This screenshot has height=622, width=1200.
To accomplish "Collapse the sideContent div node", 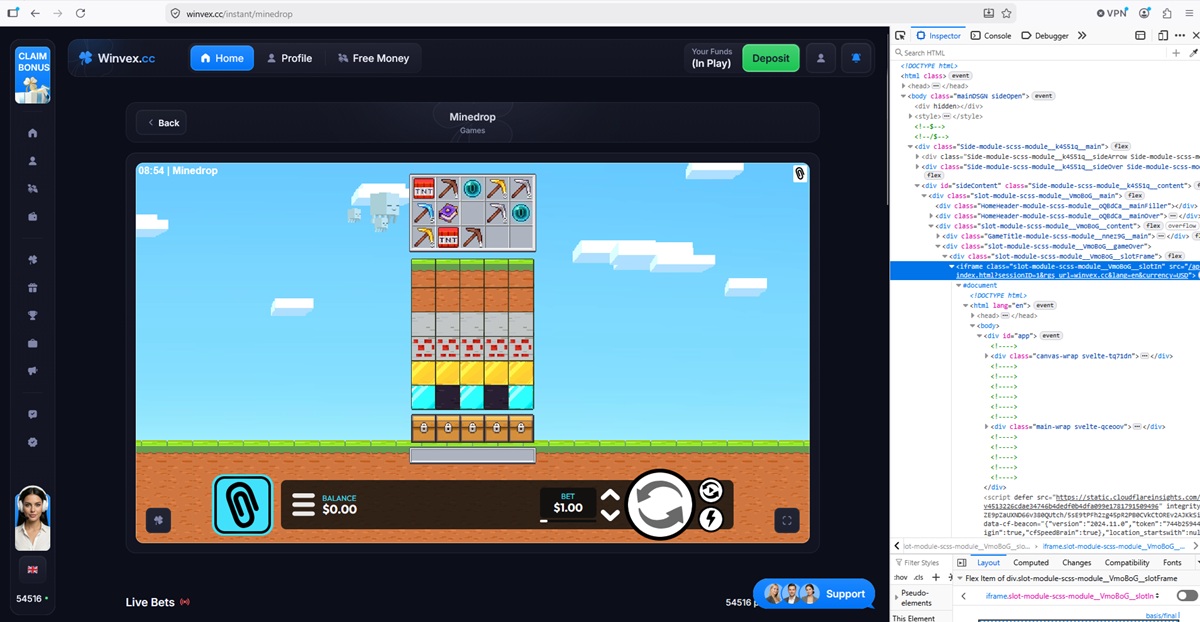I will pos(918,185).
